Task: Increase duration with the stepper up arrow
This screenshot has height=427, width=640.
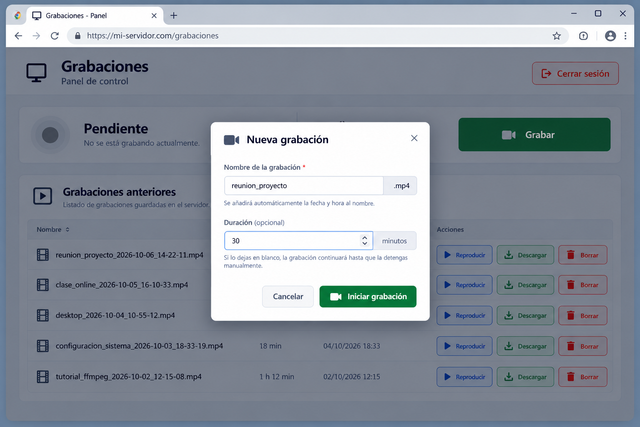Action: (364, 237)
